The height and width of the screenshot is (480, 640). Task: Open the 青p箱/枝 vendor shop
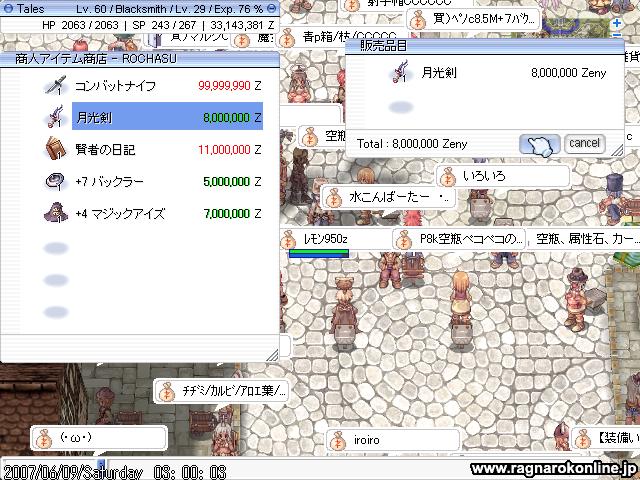pos(342,38)
